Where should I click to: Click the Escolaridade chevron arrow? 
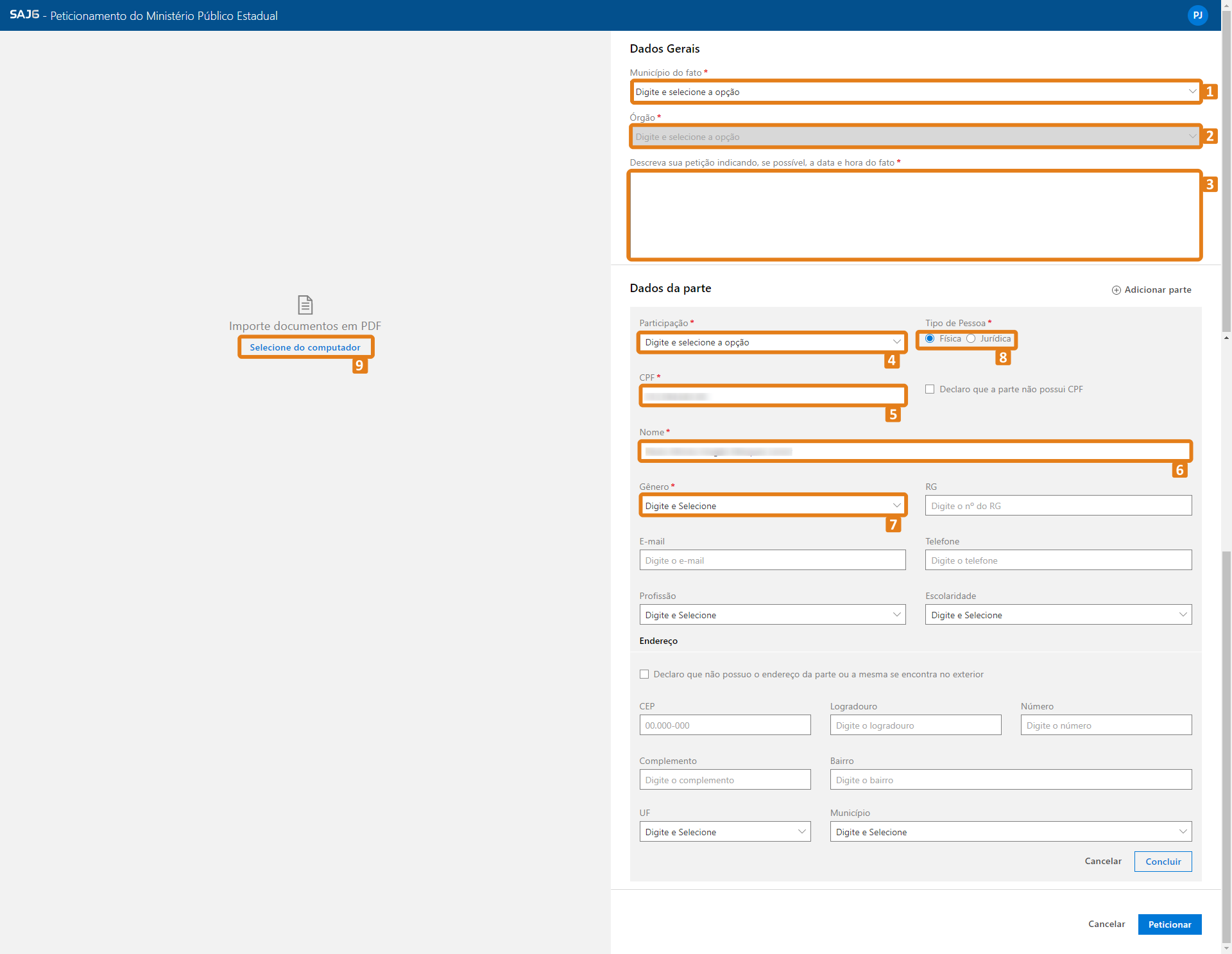[x=1183, y=615]
